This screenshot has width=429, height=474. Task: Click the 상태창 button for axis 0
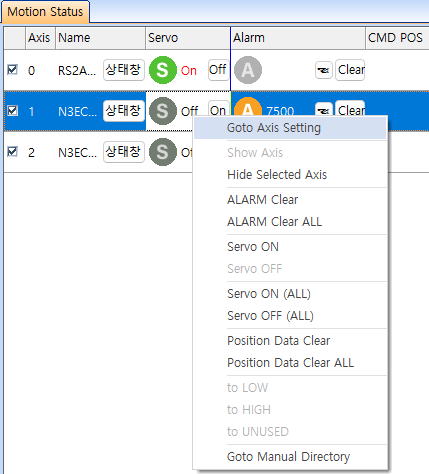[124, 70]
